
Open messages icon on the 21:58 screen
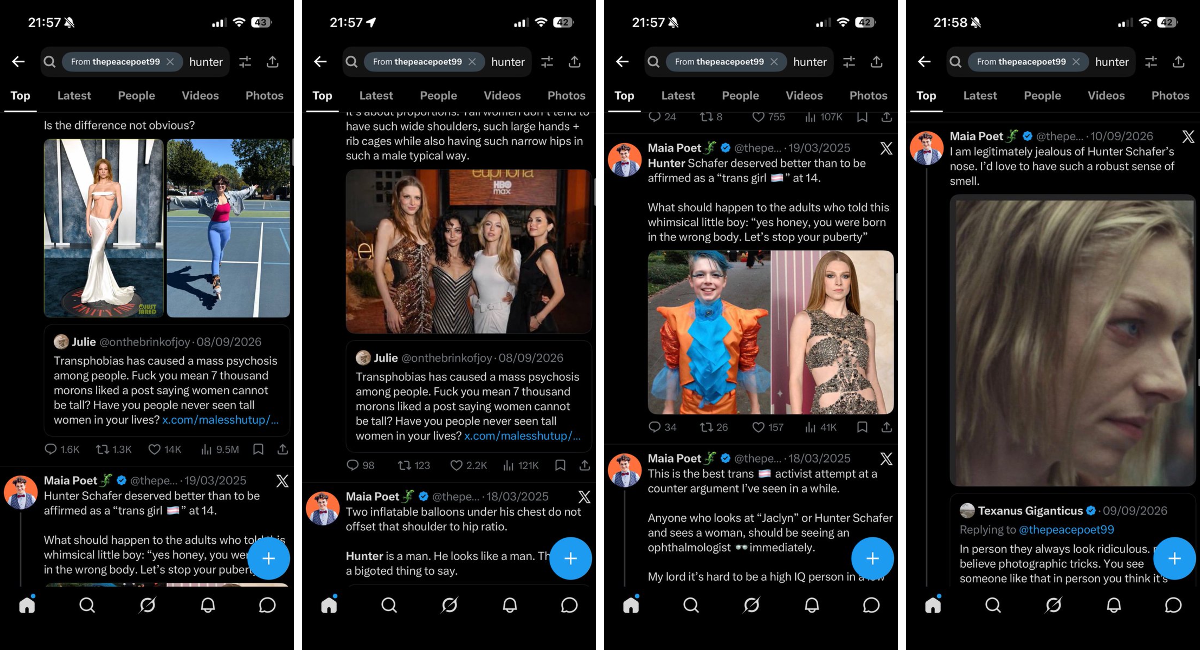[x=1173, y=605]
